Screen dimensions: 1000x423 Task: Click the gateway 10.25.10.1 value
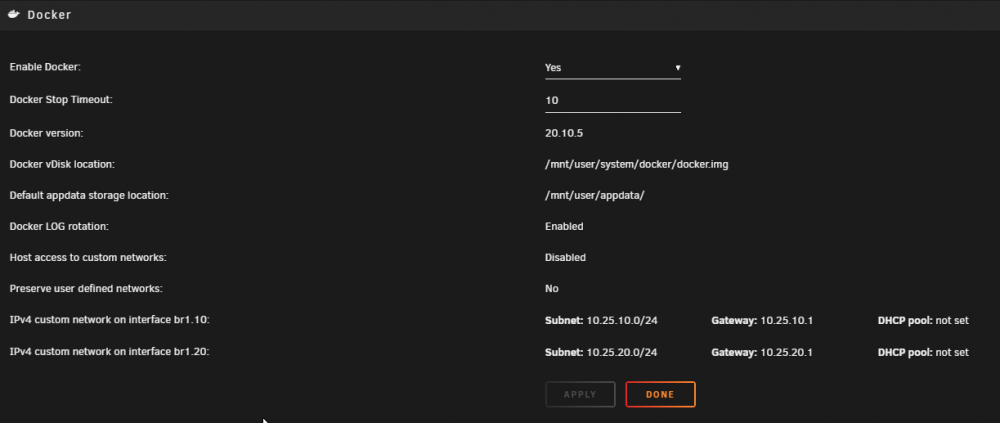click(786, 320)
